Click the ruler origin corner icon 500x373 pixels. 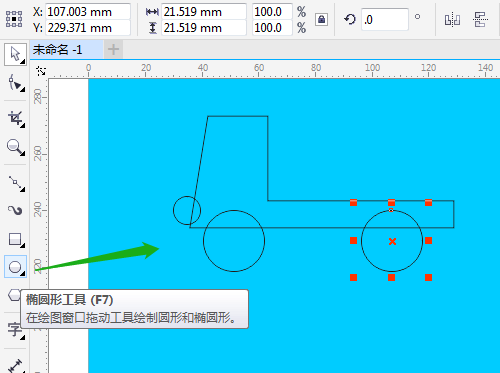point(41,71)
